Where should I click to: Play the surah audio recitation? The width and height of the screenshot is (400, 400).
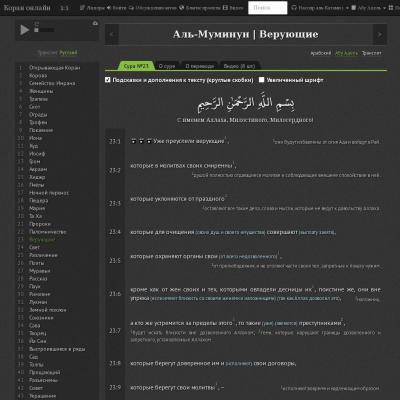24,30
